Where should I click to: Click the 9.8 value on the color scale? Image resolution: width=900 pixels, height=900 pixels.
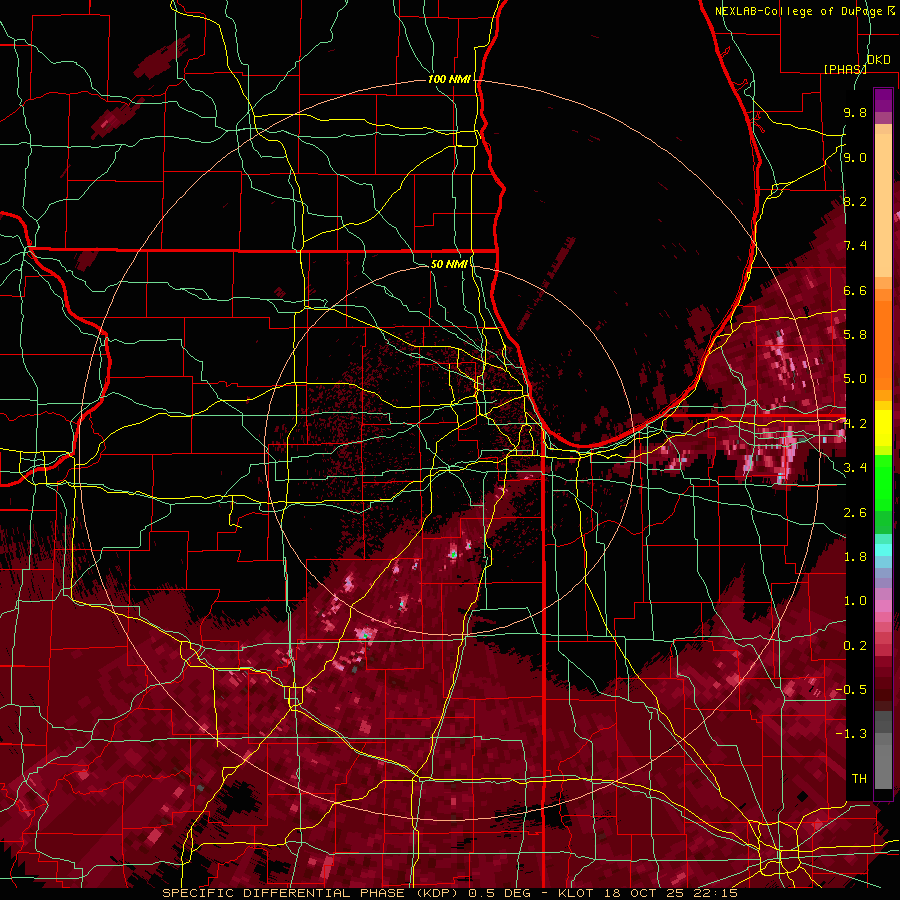(x=855, y=112)
